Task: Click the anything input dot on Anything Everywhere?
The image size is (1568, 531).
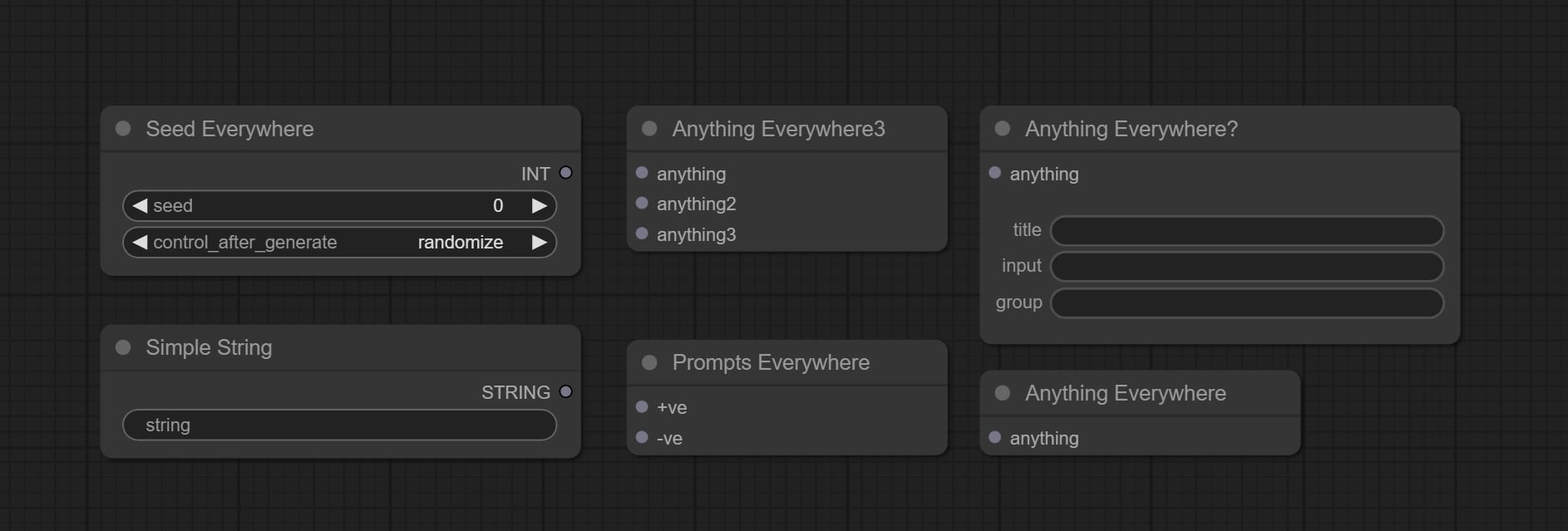Action: [x=994, y=173]
